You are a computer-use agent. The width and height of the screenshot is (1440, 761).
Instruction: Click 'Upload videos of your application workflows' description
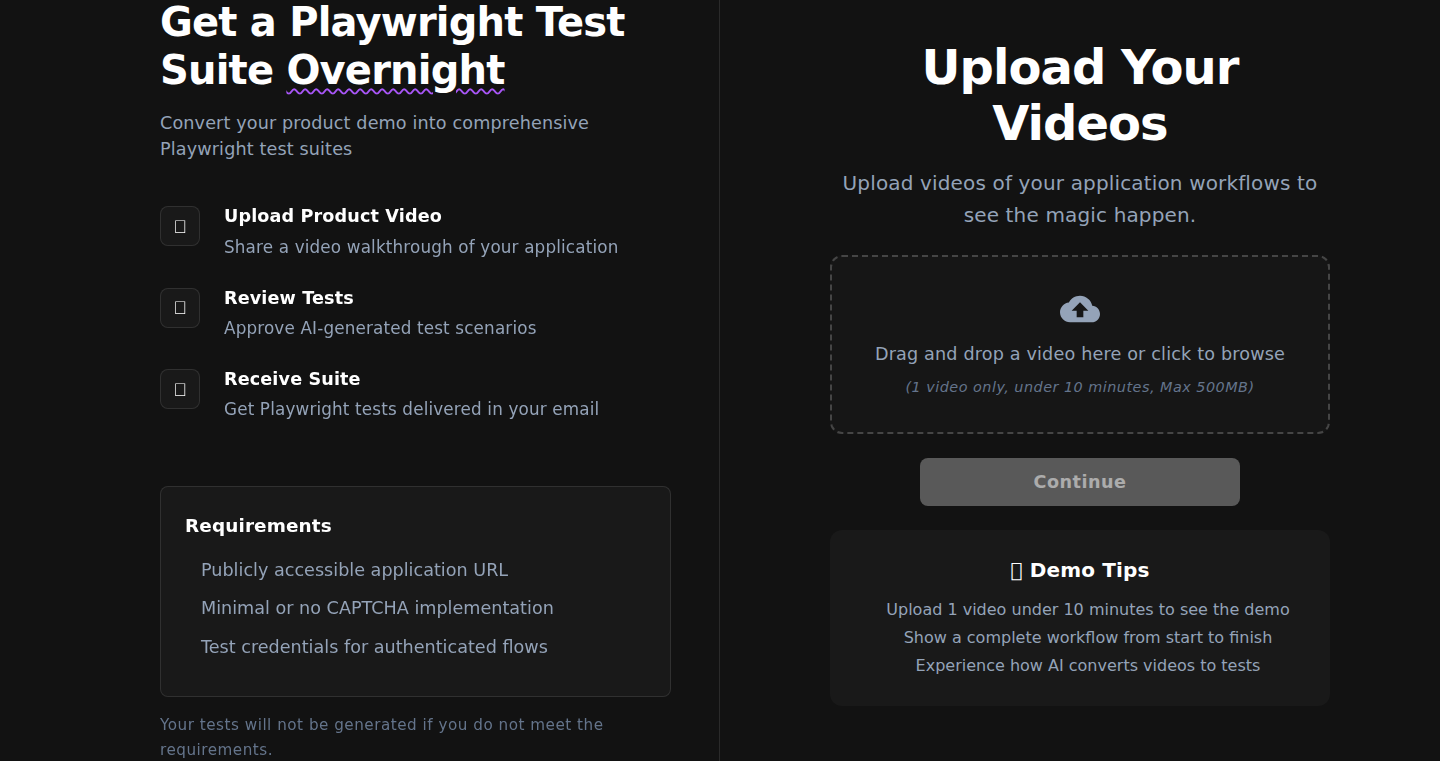tap(1080, 199)
